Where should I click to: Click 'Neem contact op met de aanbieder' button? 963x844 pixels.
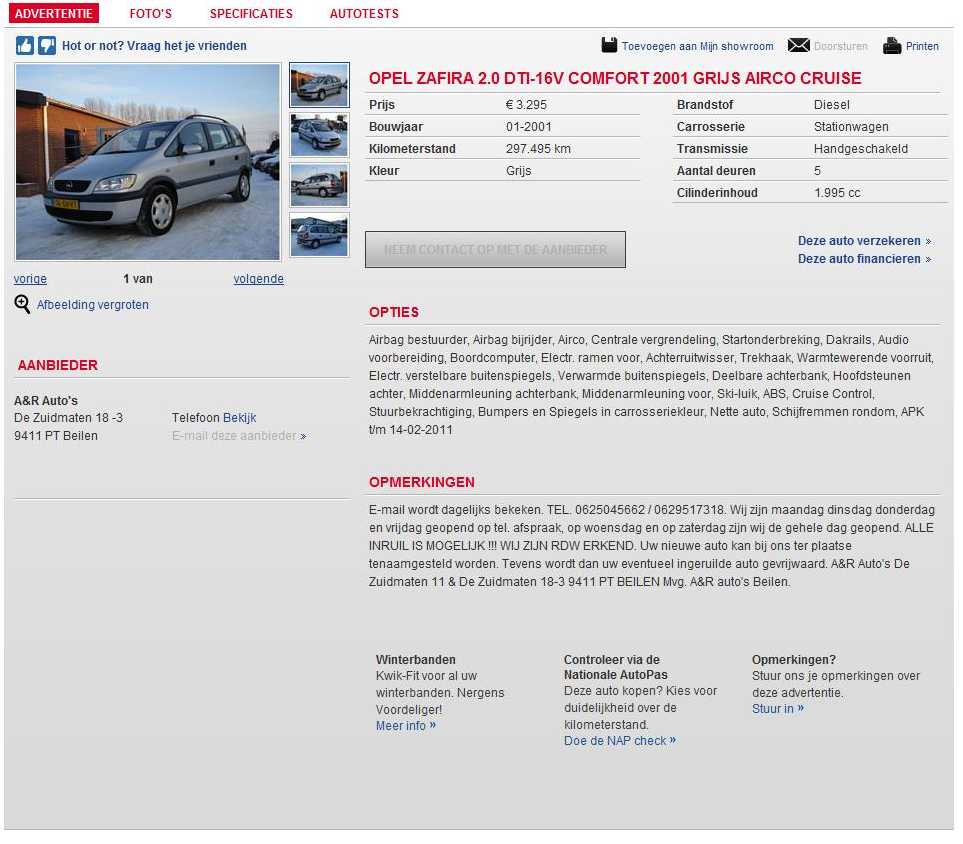pyautogui.click(x=495, y=249)
